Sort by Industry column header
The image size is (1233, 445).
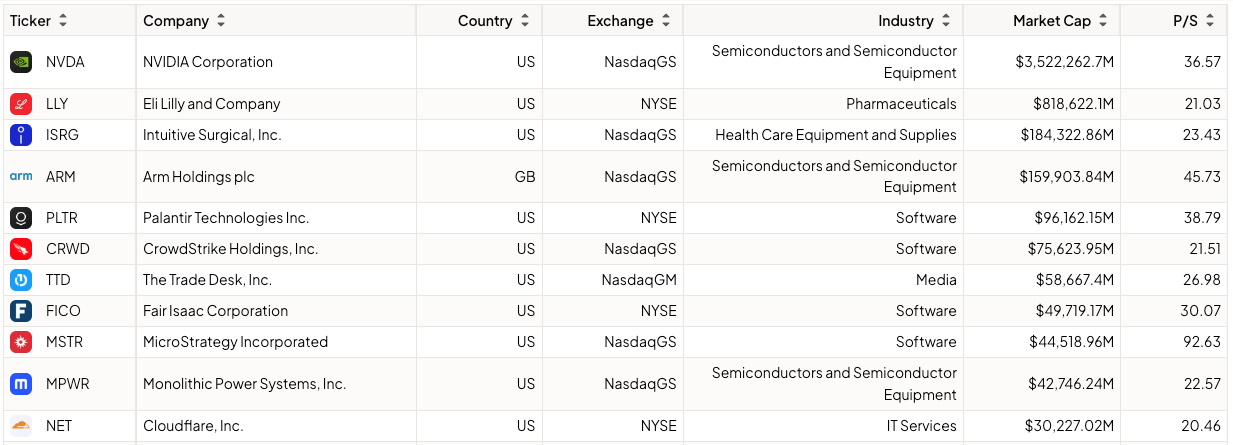tap(946, 21)
